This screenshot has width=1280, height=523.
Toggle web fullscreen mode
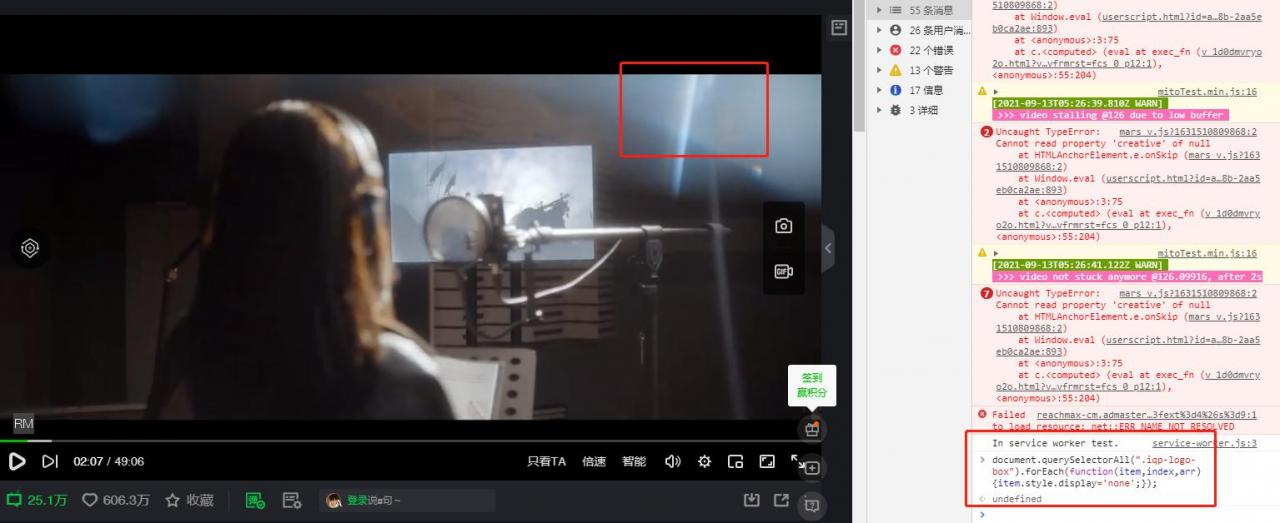click(766, 461)
